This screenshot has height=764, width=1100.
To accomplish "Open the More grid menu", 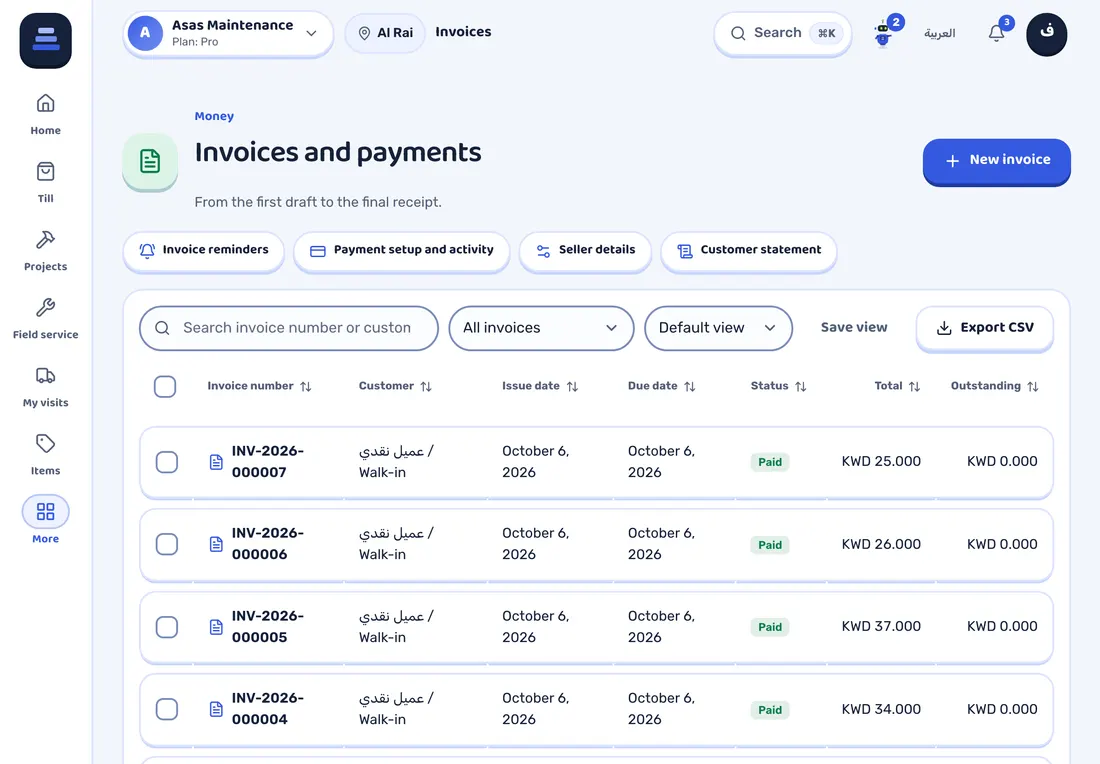I will [46, 520].
